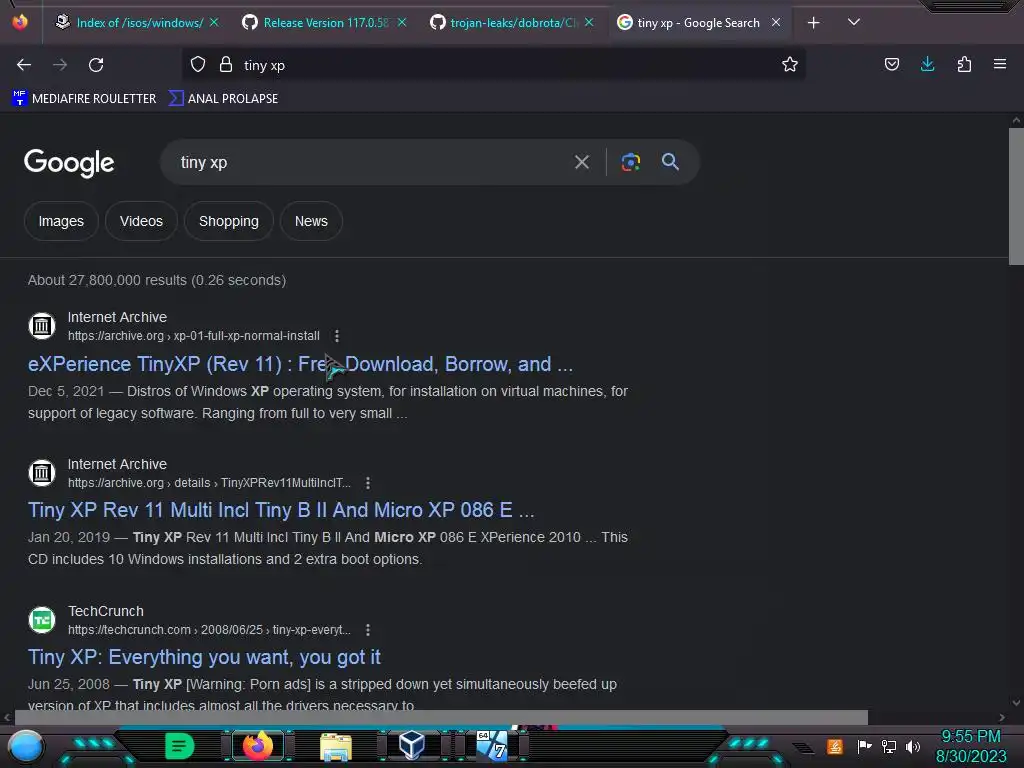Open the volume speaker tray icon
Screen dimensions: 1024x768
pyautogui.click(x=913, y=746)
